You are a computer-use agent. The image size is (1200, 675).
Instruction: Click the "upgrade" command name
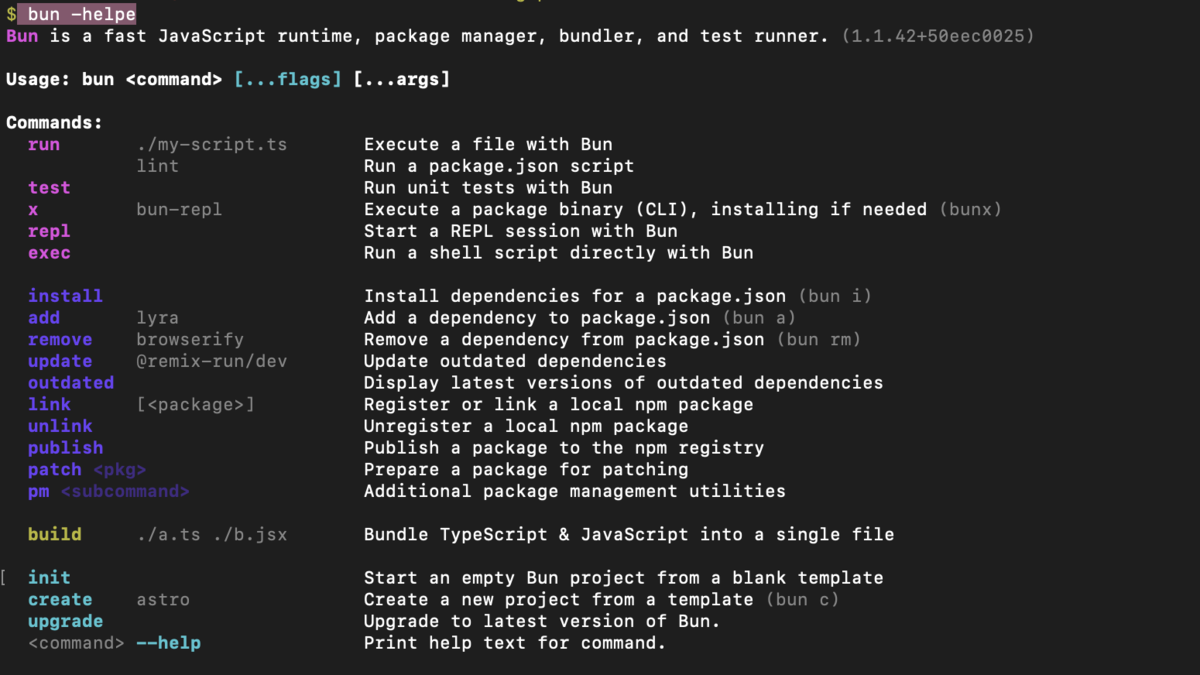65,621
